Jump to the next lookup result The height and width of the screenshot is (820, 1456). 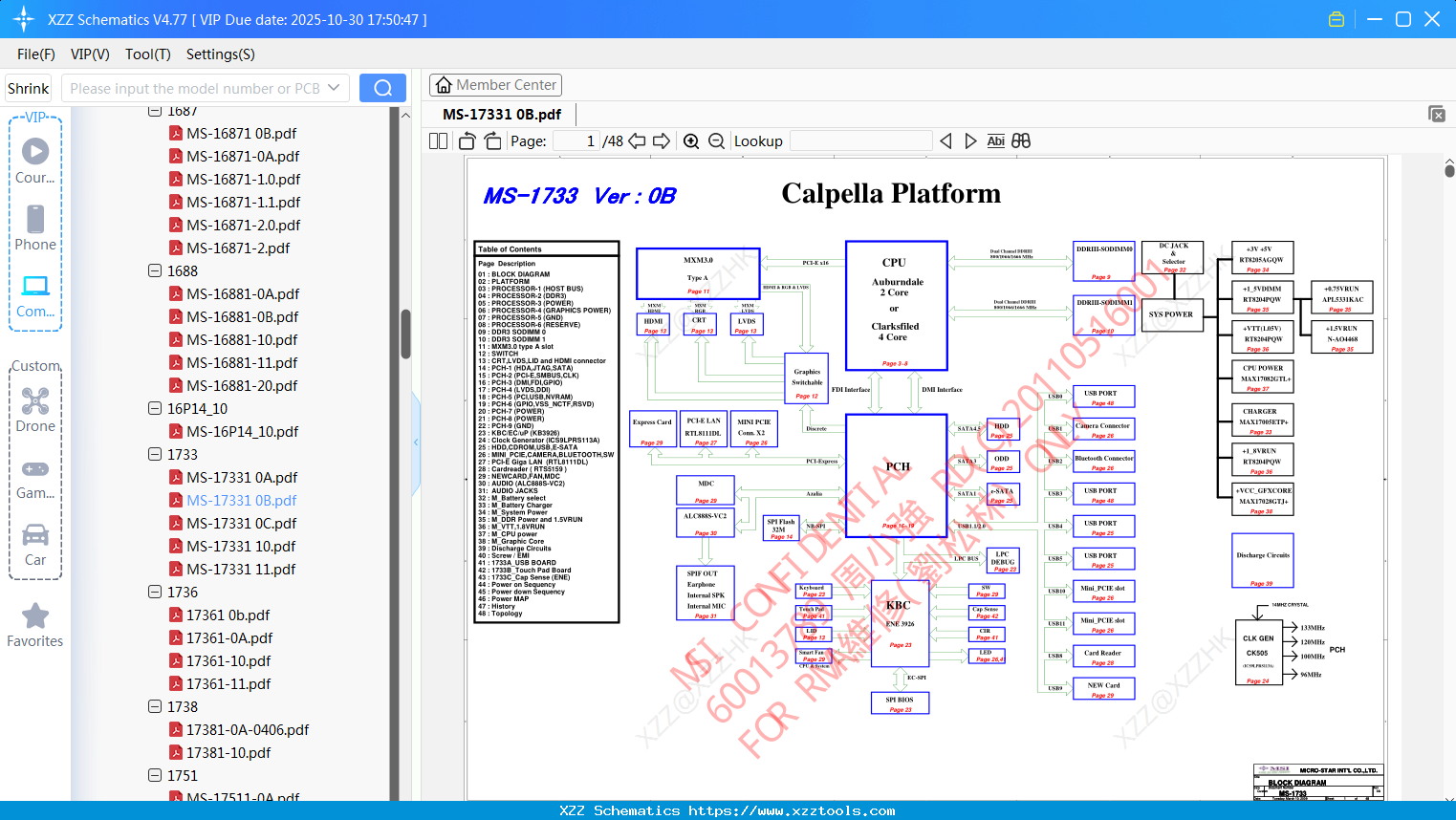click(x=970, y=140)
